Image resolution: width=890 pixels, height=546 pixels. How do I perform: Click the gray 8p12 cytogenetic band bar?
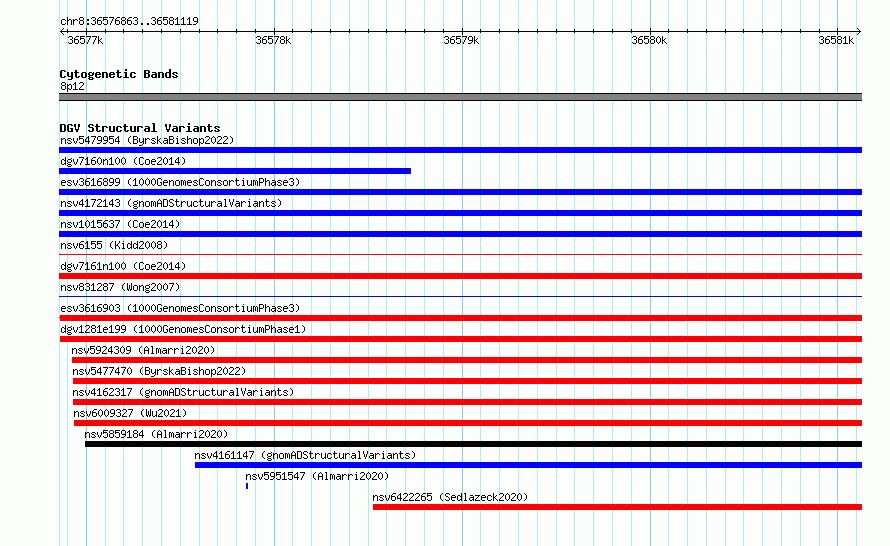coord(460,97)
